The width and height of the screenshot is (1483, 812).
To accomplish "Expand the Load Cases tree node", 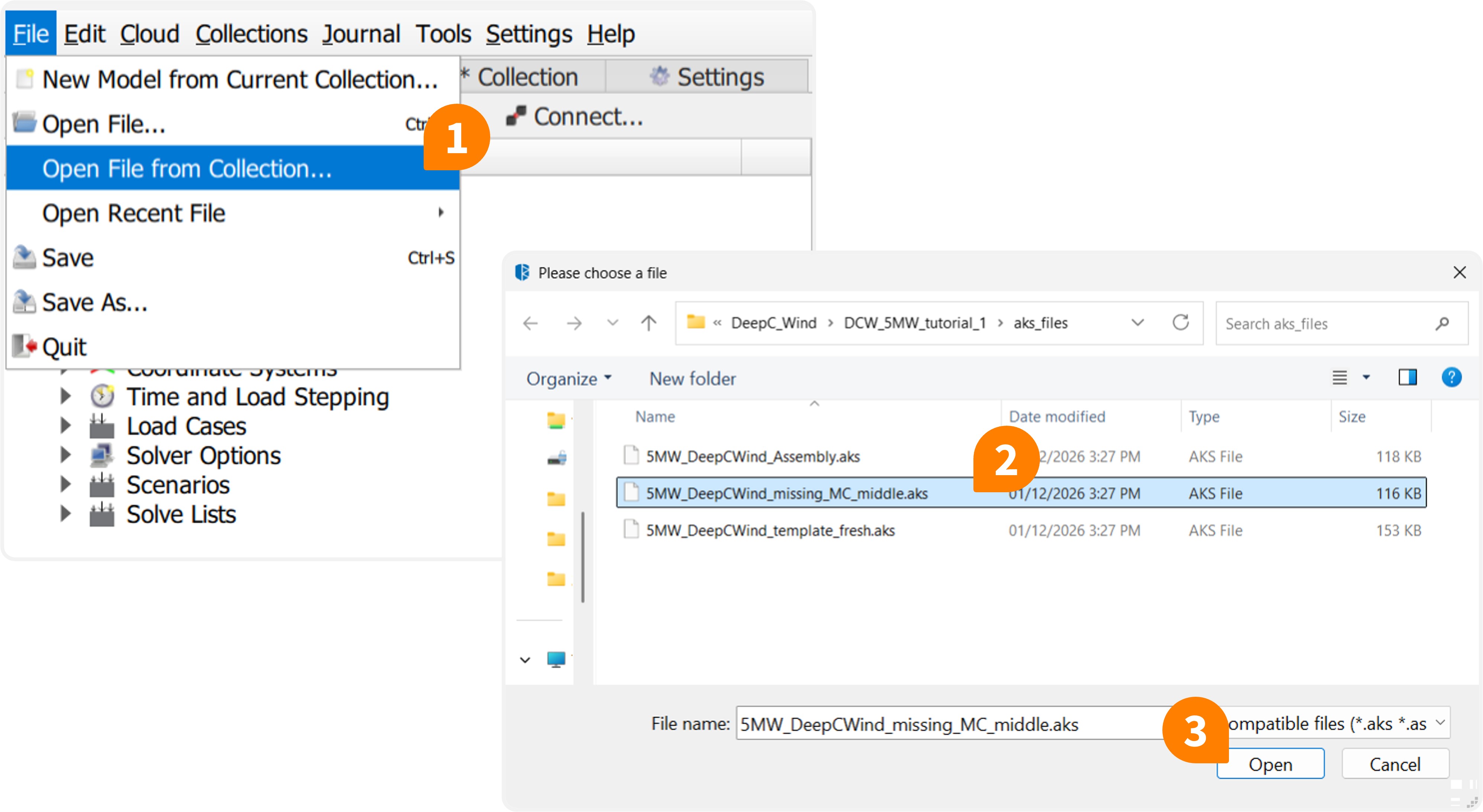I will click(65, 426).
